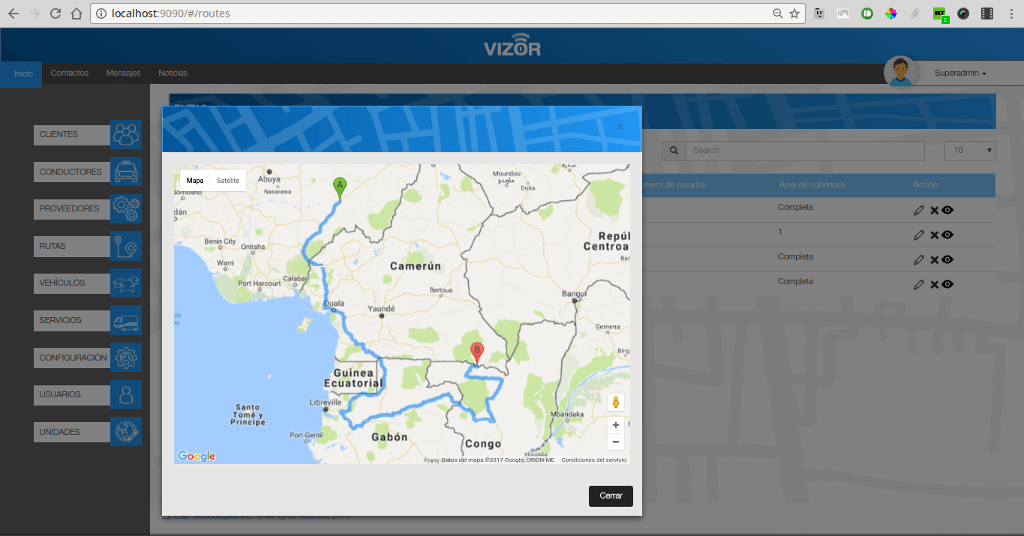Viewport: 1024px width, 536px height.
Task: Select VEHÍCULOS sidebar button
Action: tap(72, 283)
